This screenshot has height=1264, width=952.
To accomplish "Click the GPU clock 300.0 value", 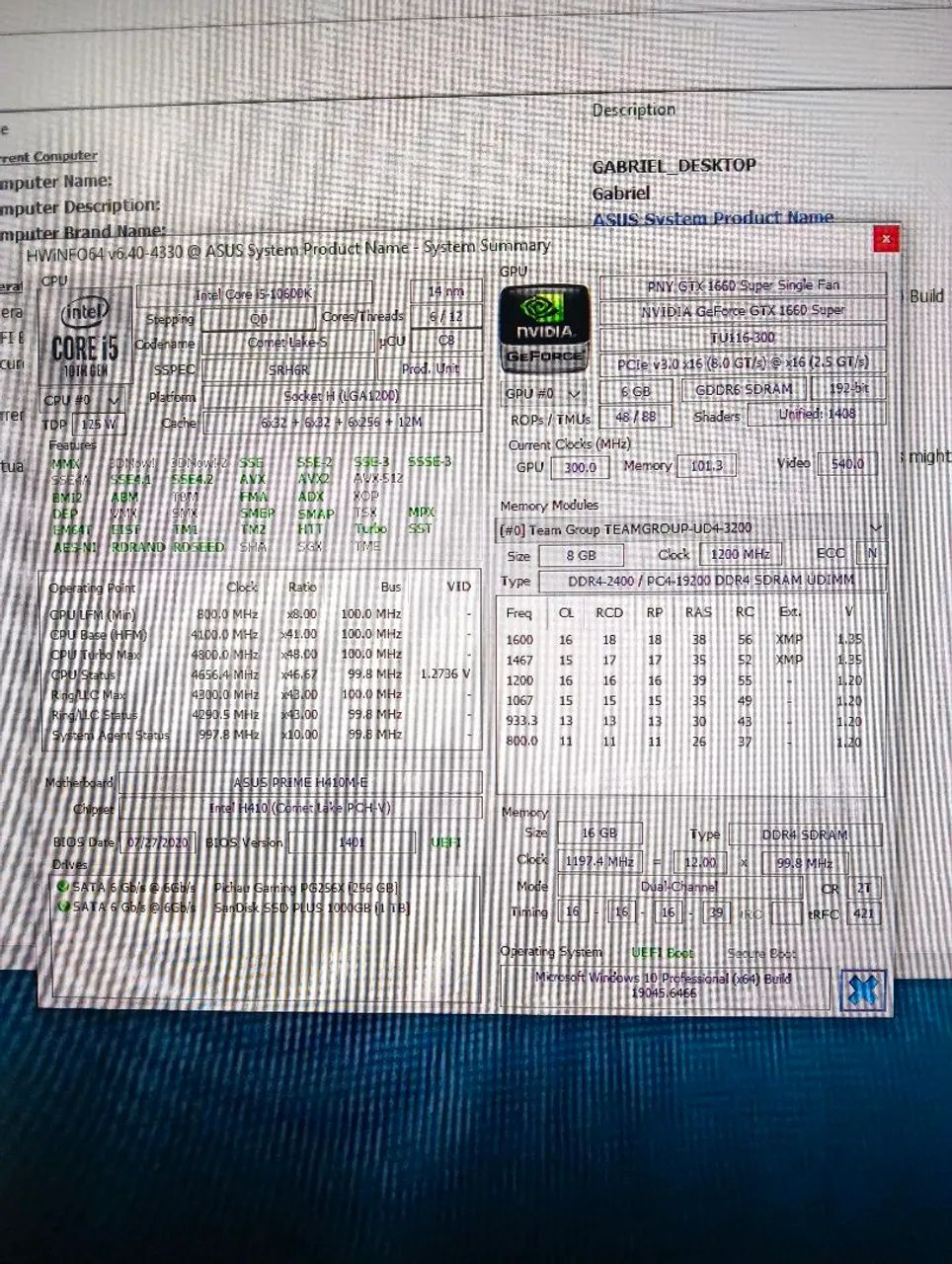I will pos(580,468).
